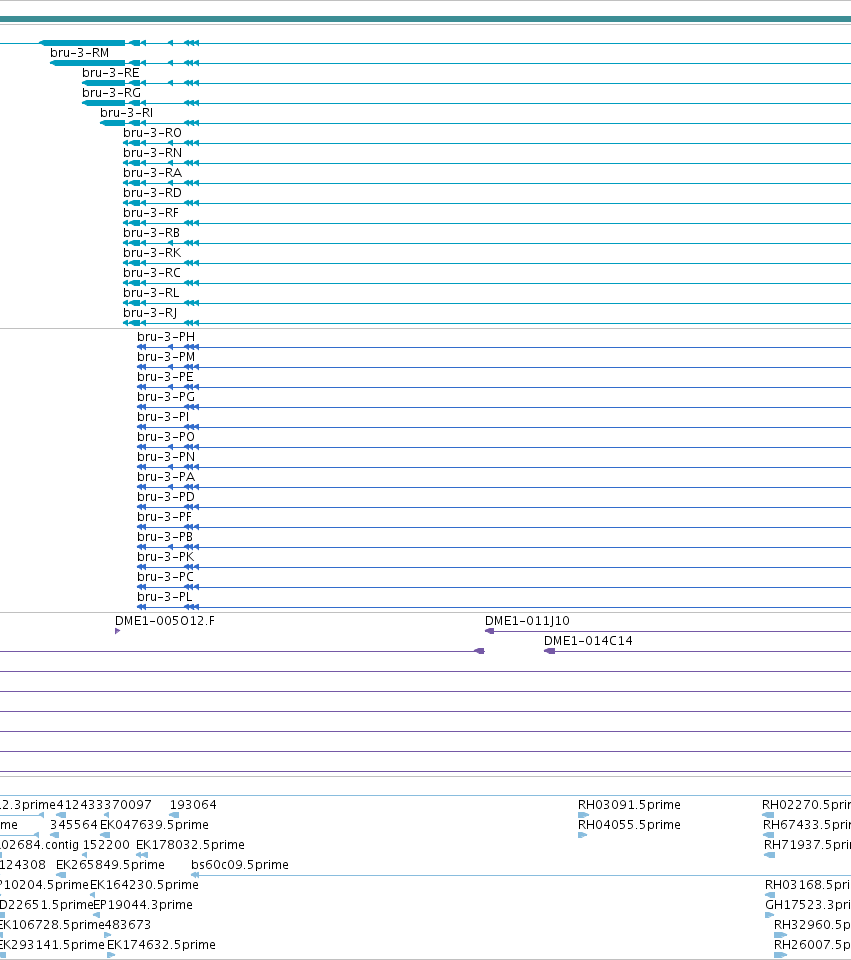Viewport: 851px width, 960px height.
Task: Click the 193064 EST label
Action: 193,804
